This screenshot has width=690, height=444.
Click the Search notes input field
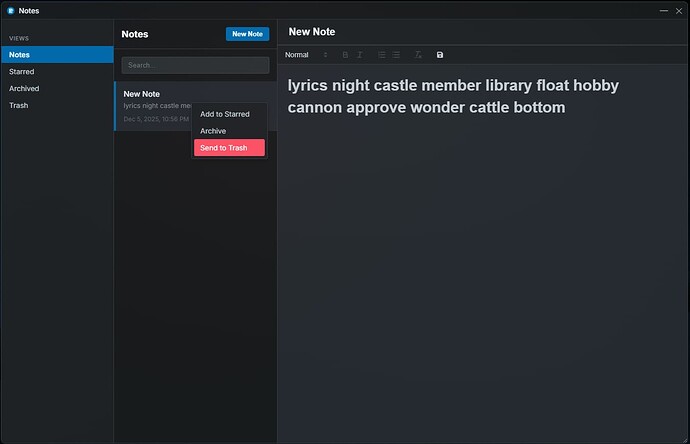tap(195, 65)
